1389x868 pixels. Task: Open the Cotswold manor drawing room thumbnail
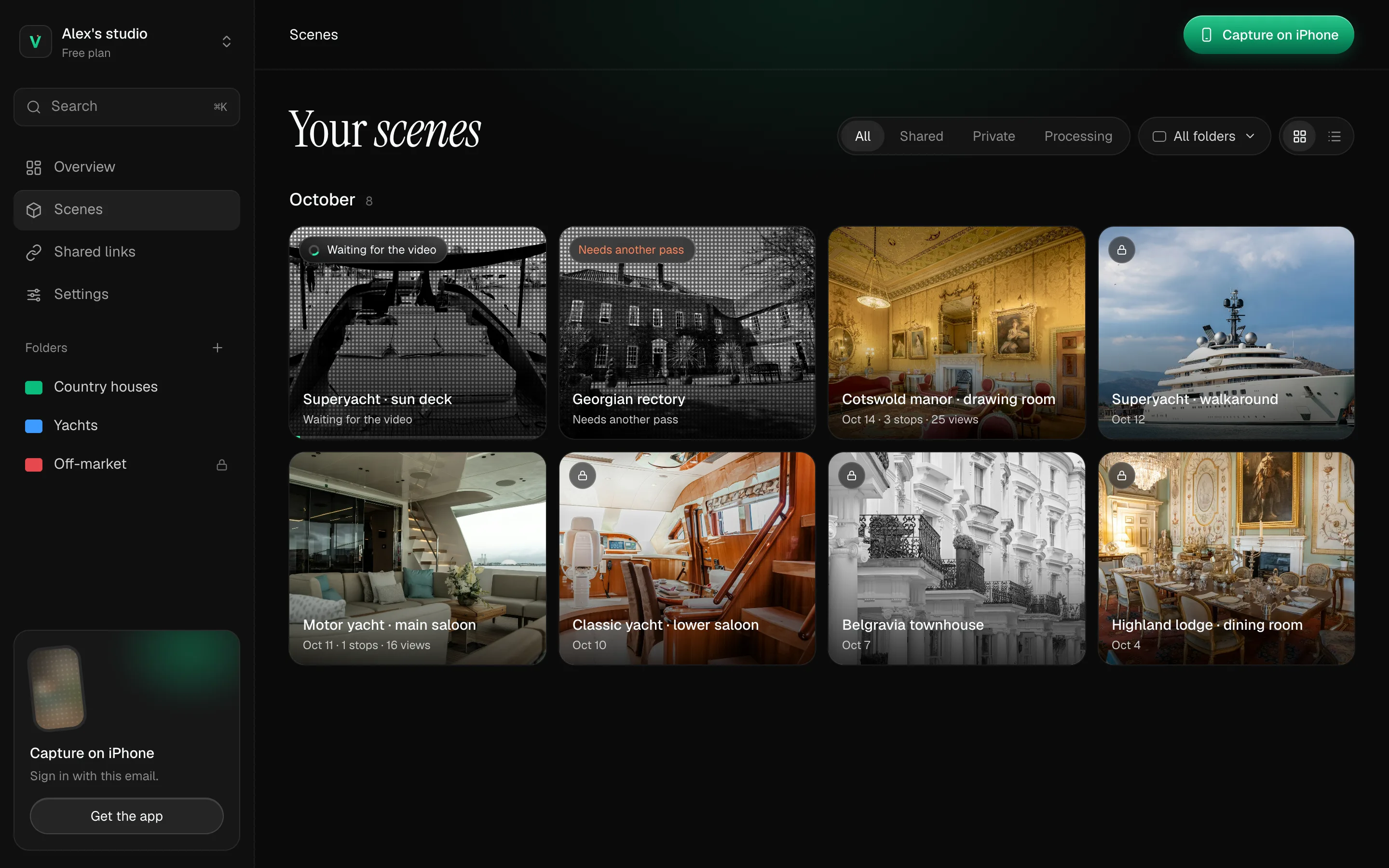coord(957,333)
